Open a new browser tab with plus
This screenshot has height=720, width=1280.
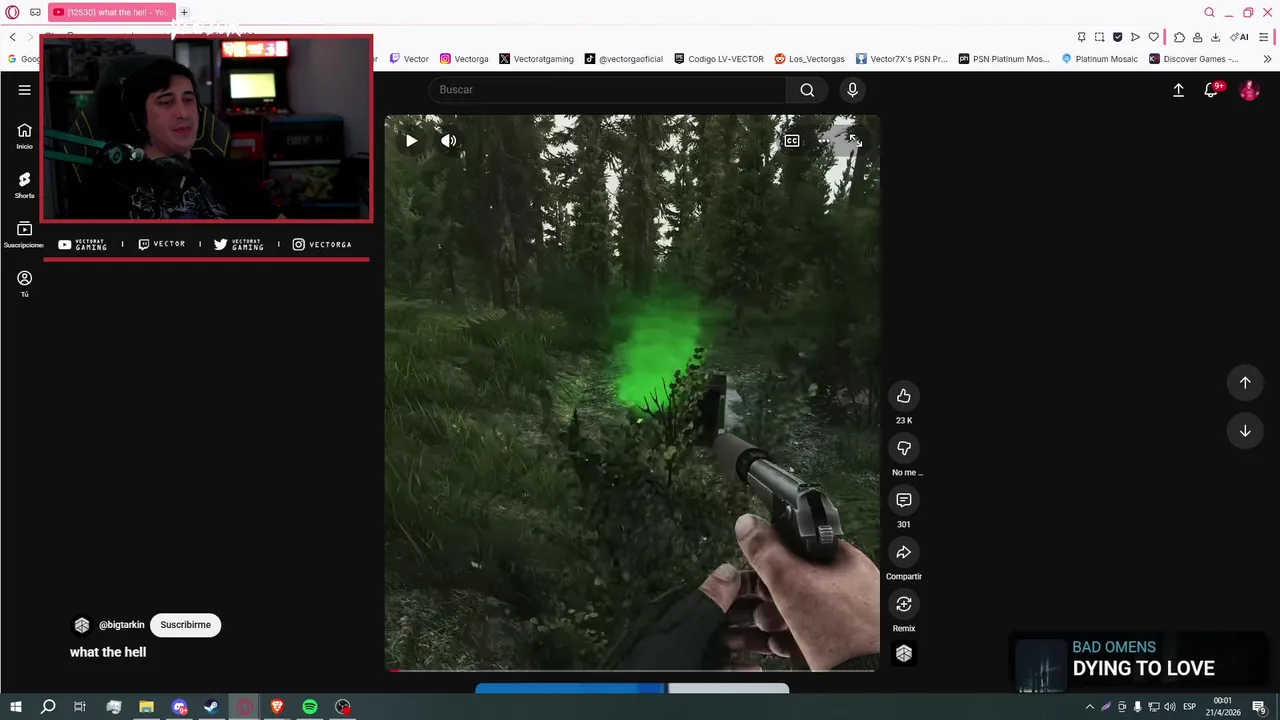click(184, 12)
